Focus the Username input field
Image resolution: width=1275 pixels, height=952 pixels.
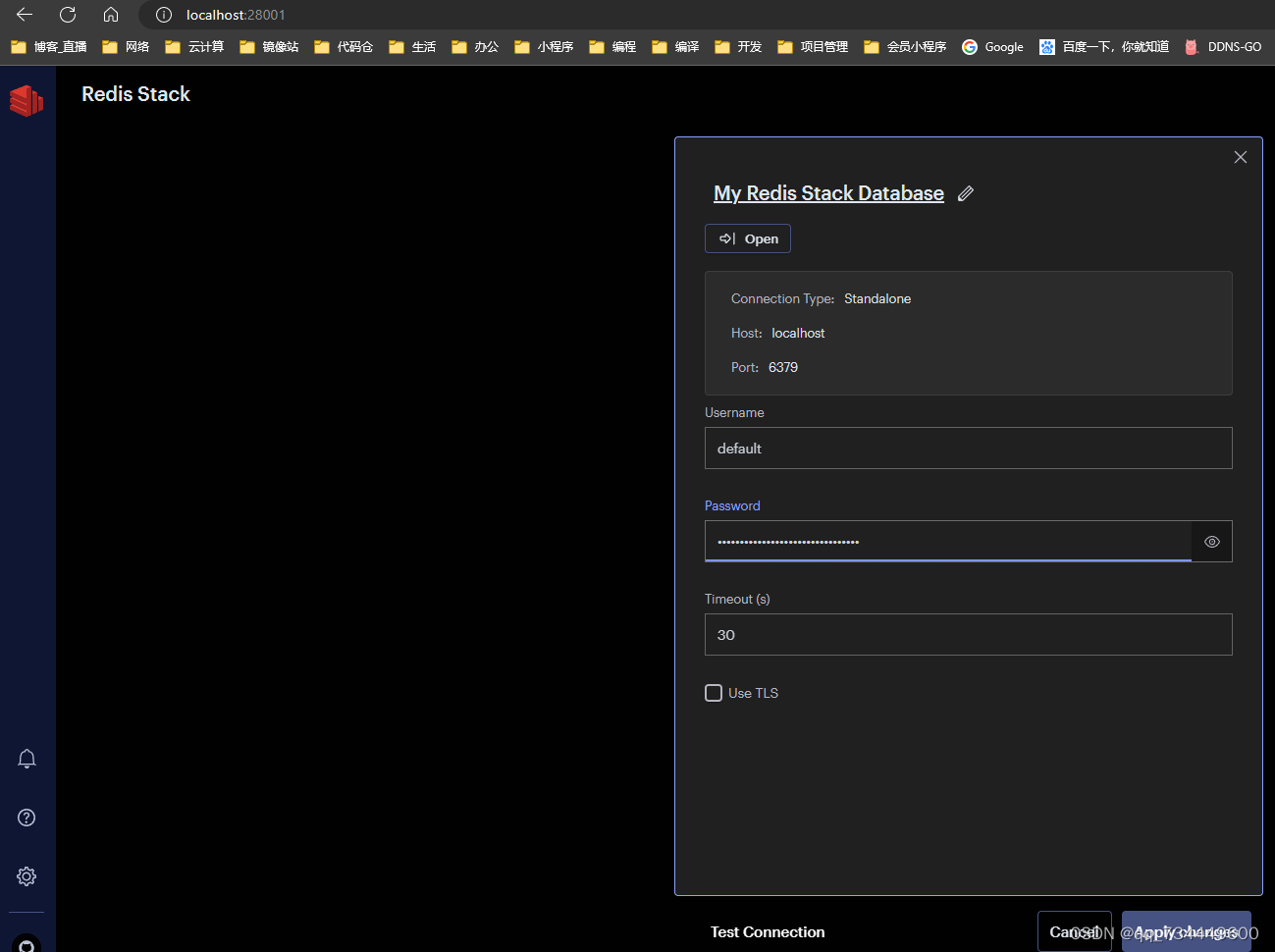[969, 449]
